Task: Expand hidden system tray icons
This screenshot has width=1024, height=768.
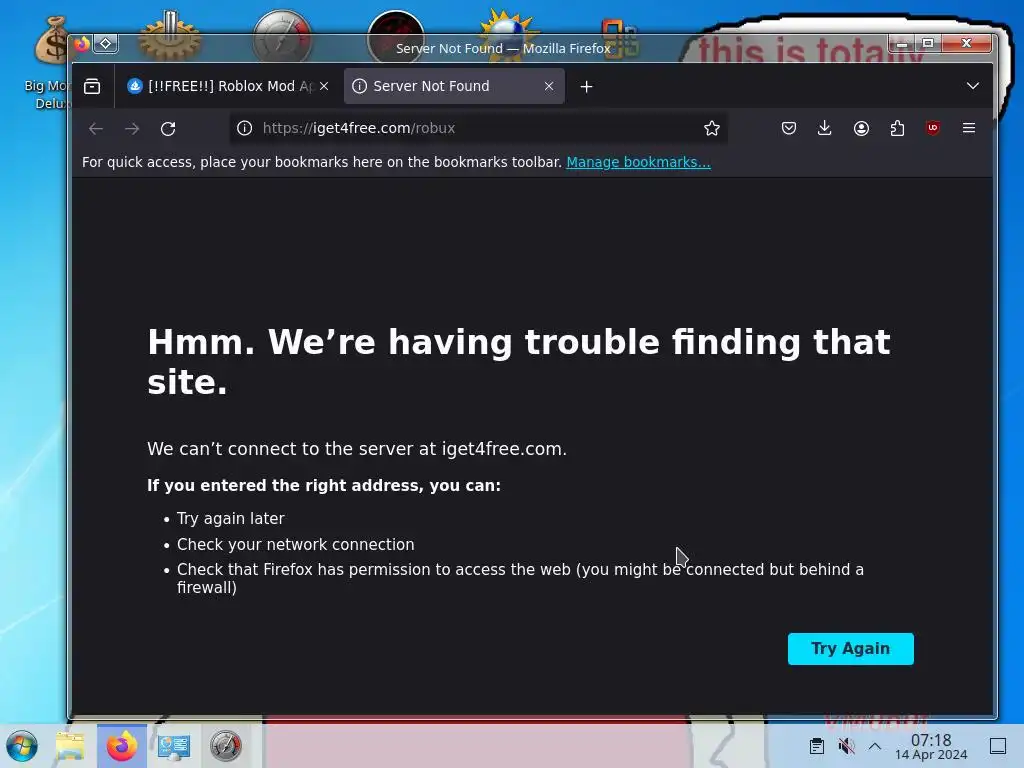Action: click(875, 746)
